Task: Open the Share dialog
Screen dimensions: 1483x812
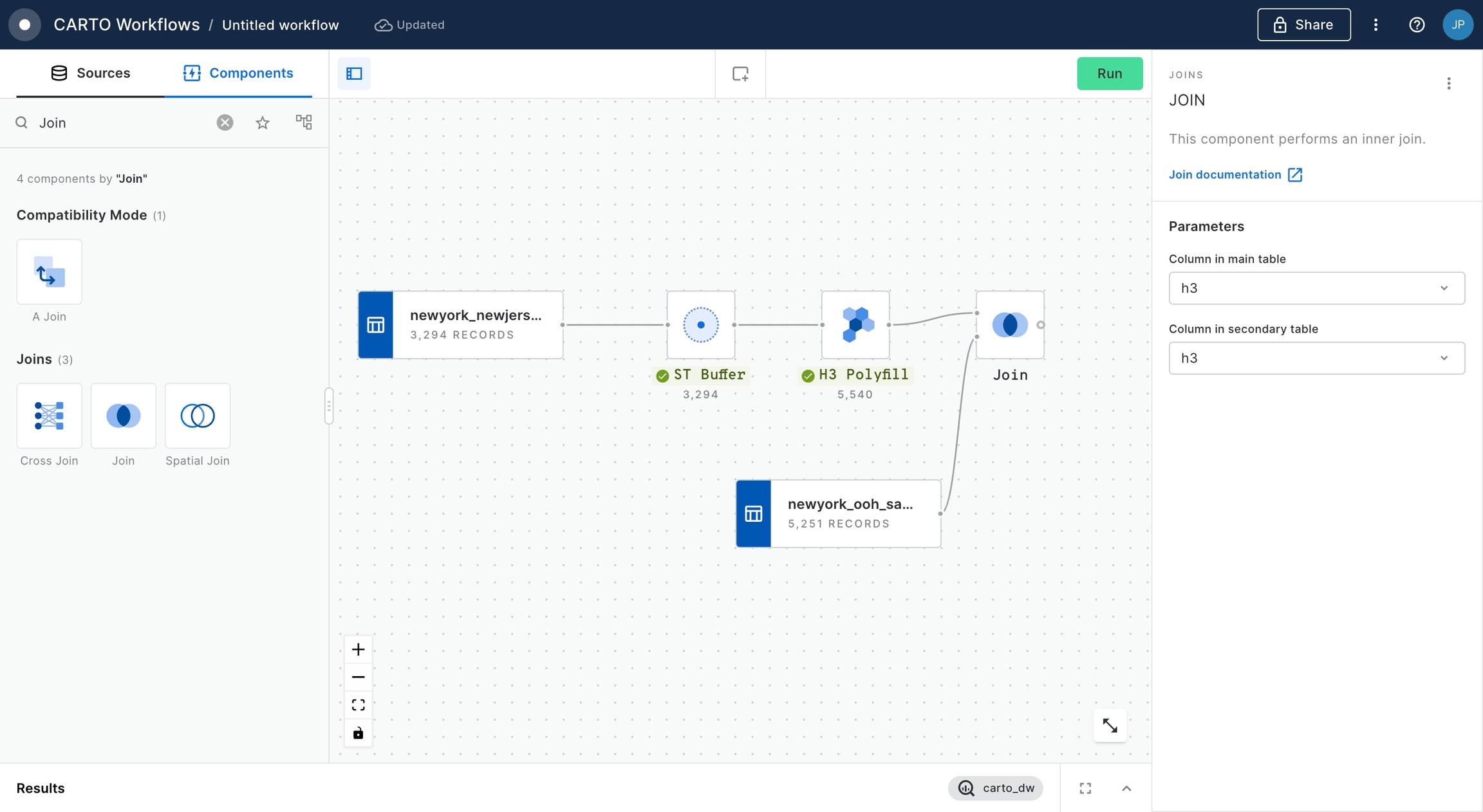Action: (x=1304, y=24)
